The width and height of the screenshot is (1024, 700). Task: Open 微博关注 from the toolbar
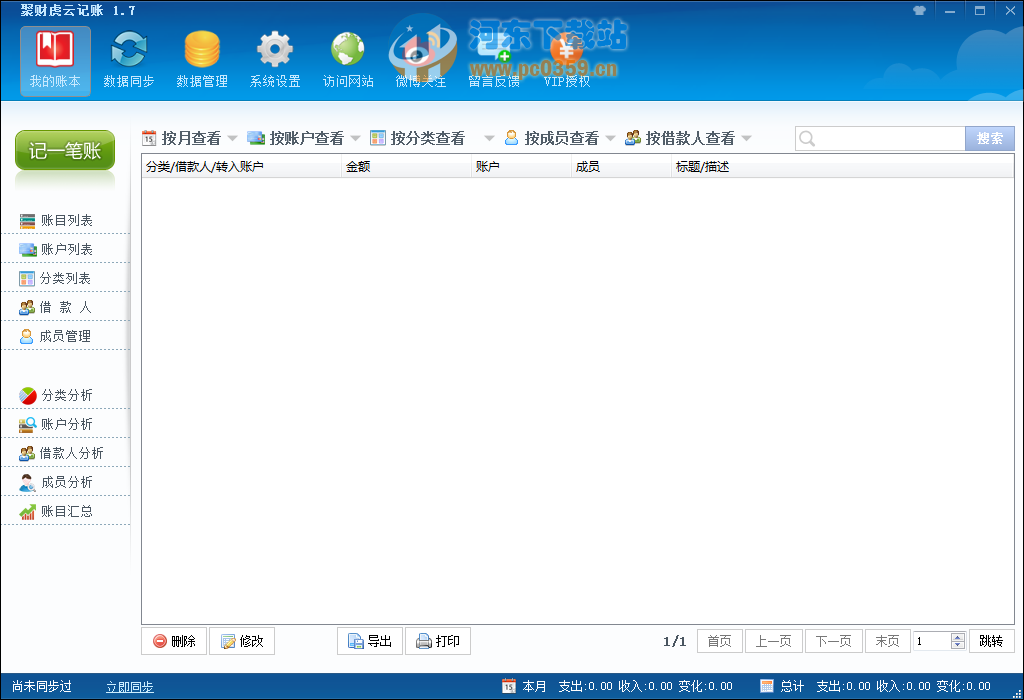(x=420, y=58)
